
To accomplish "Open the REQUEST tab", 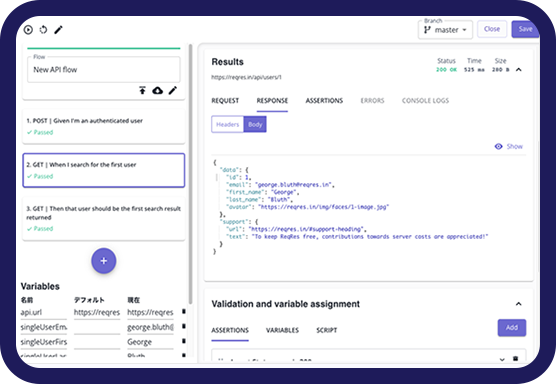I will point(225,101).
